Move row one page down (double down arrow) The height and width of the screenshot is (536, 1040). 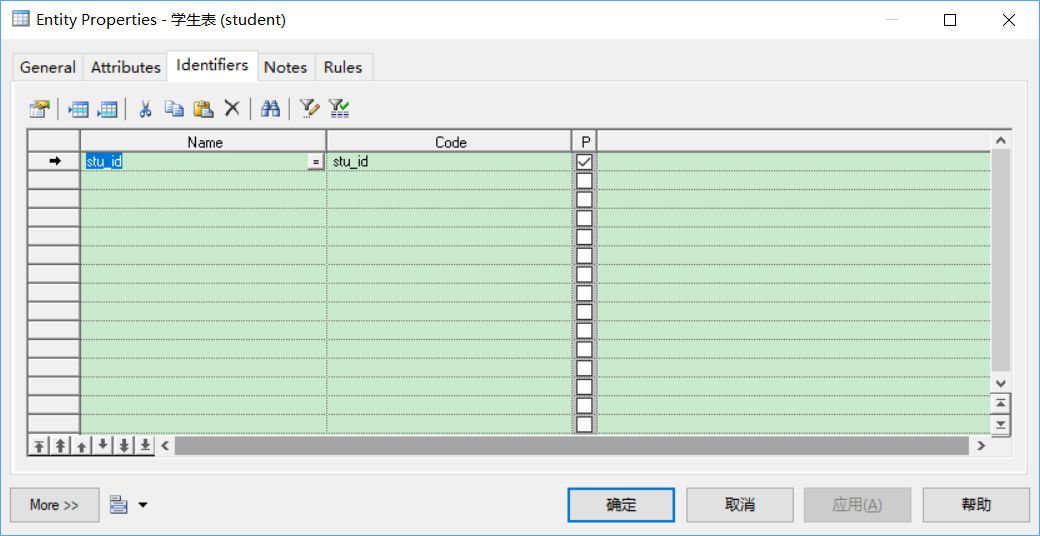click(123, 446)
